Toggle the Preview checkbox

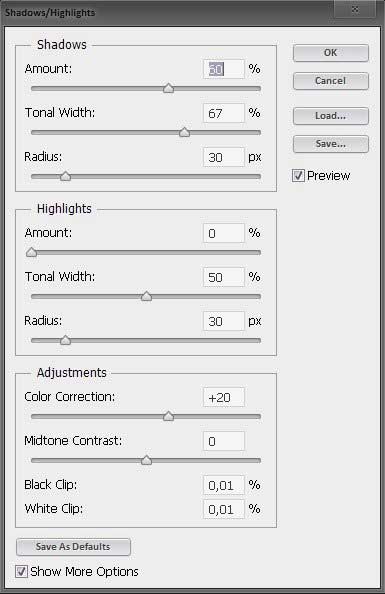[x=298, y=175]
